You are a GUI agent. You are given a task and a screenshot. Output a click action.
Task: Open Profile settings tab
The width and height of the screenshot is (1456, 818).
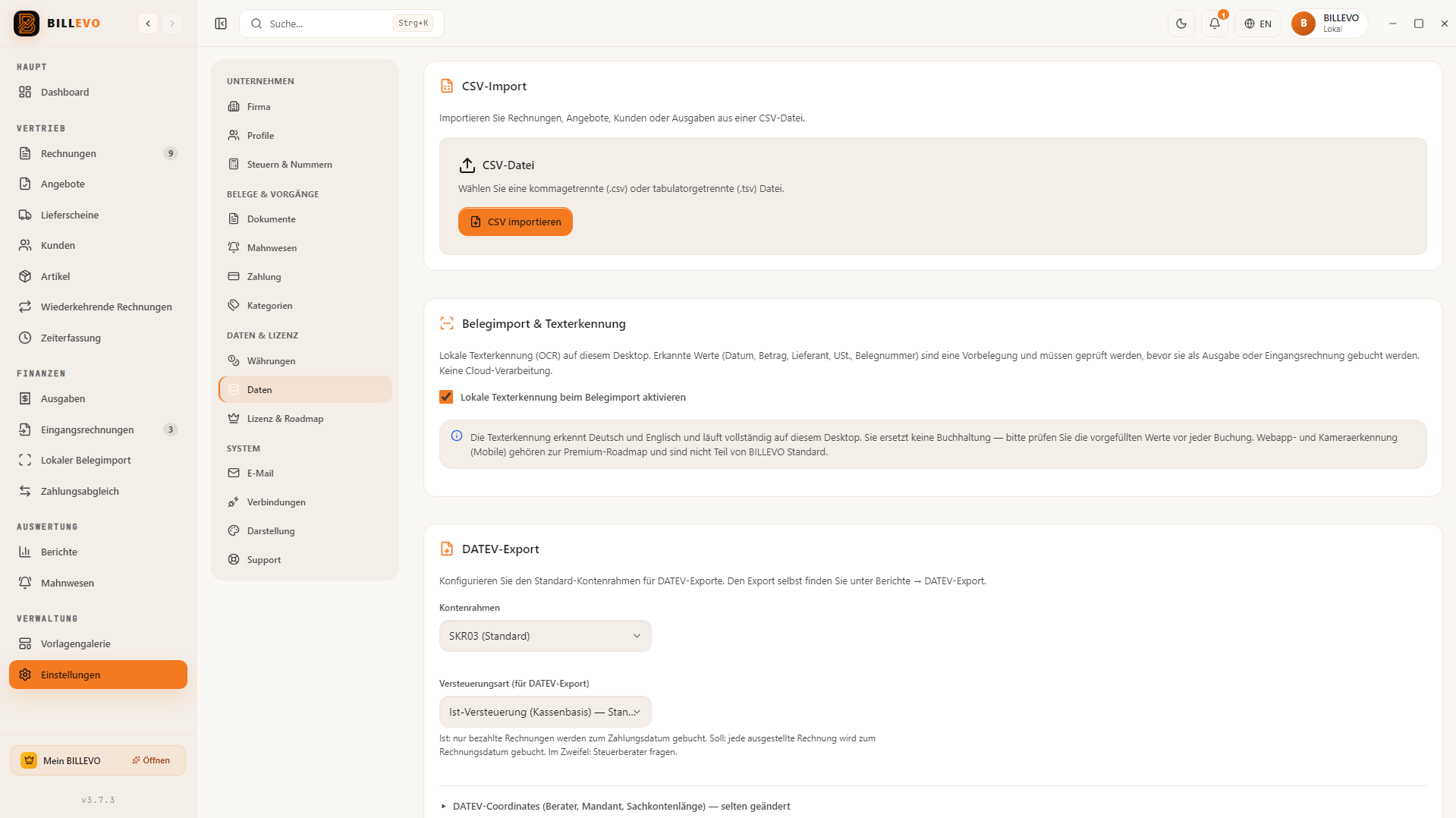pos(305,136)
